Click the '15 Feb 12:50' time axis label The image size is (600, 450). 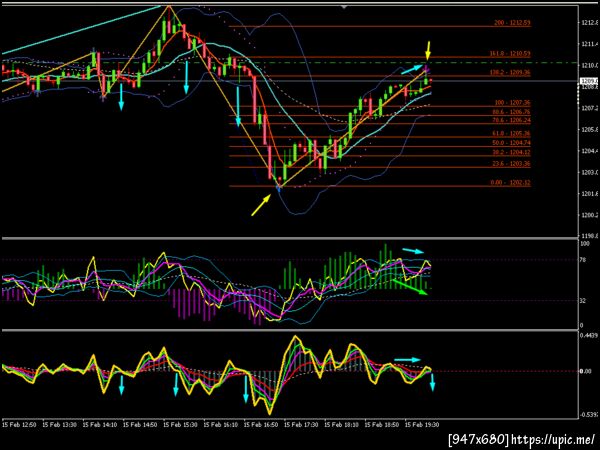pyautogui.click(x=19, y=424)
